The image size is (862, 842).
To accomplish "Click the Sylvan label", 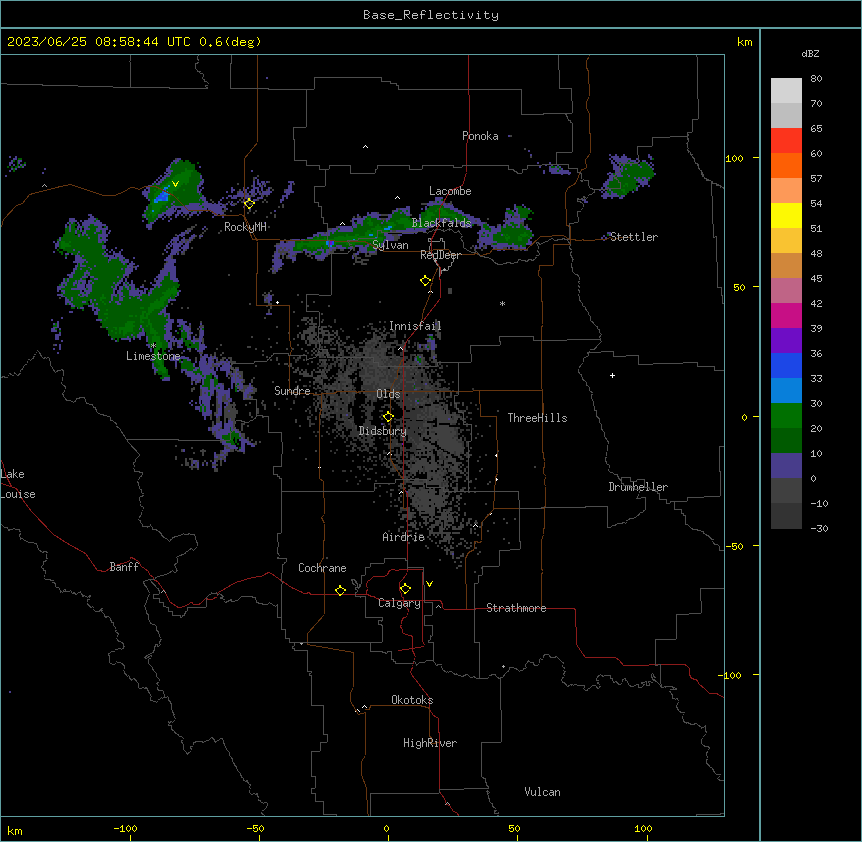I will point(390,245).
